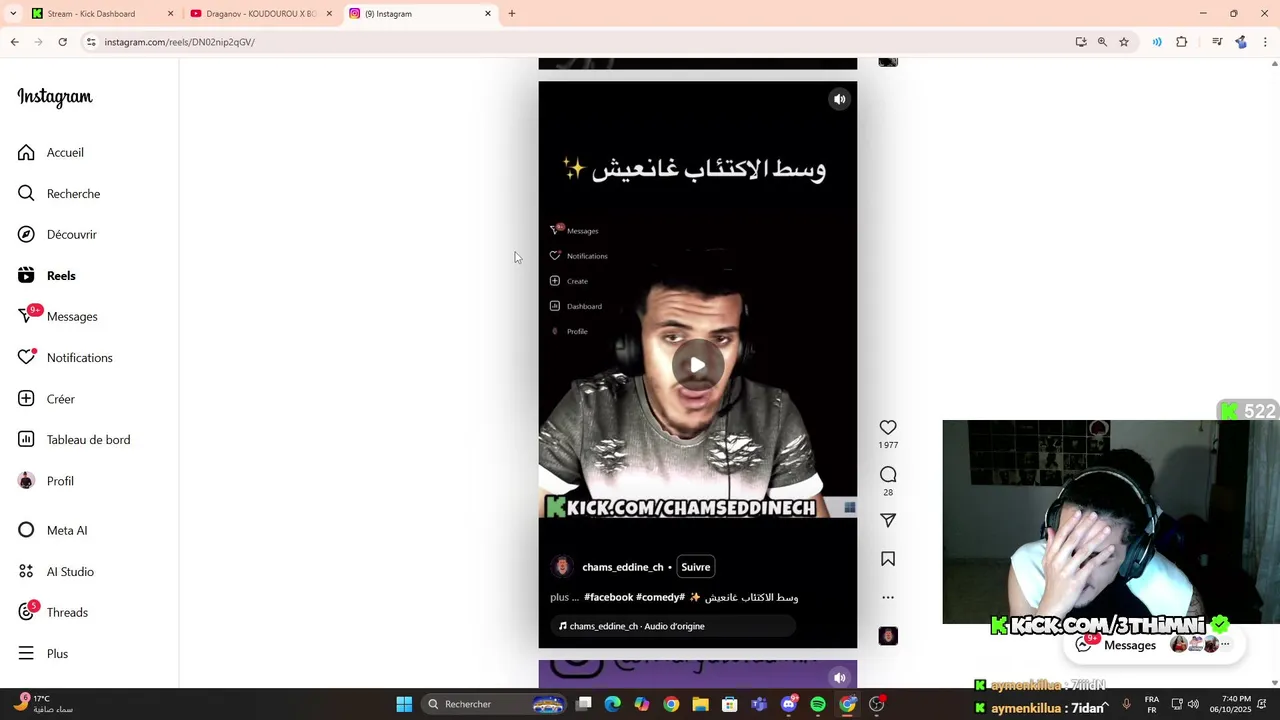Open zoom magnifier icon in address bar
The image size is (1280, 720).
click(x=1102, y=42)
